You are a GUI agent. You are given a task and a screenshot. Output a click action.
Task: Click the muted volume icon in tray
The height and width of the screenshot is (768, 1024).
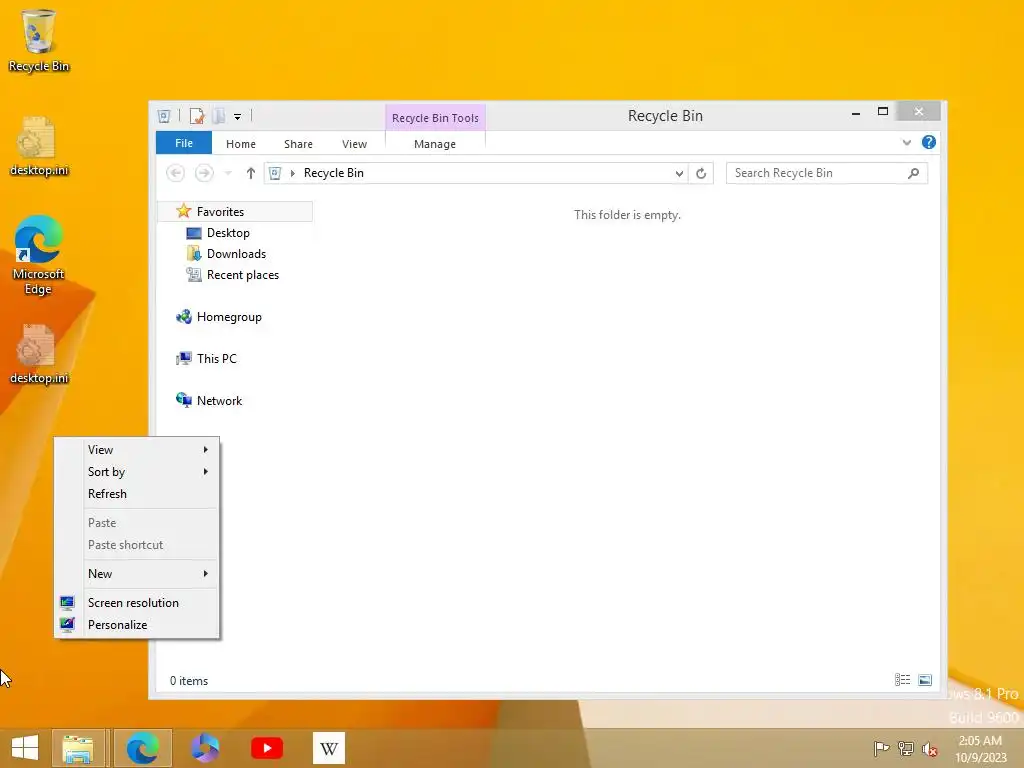pos(930,749)
